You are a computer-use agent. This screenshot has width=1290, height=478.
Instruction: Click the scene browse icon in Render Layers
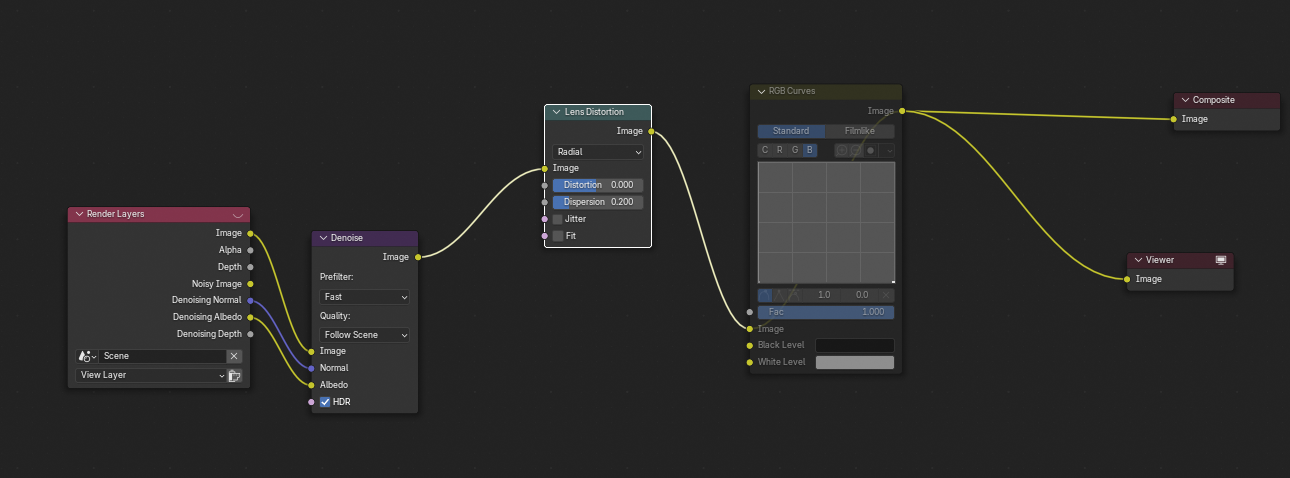[x=86, y=356]
